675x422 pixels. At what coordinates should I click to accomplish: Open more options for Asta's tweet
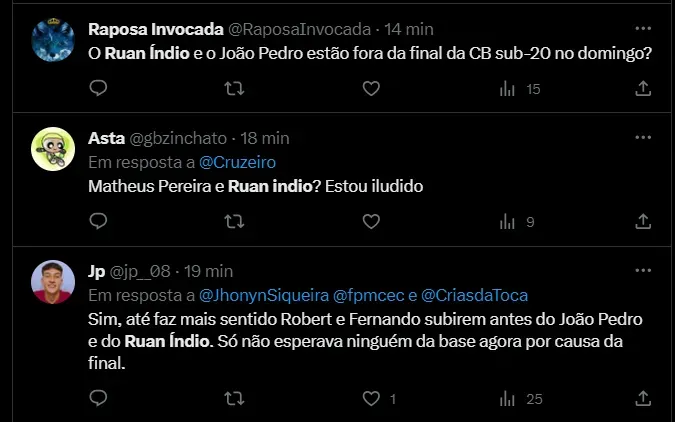pos(642,137)
